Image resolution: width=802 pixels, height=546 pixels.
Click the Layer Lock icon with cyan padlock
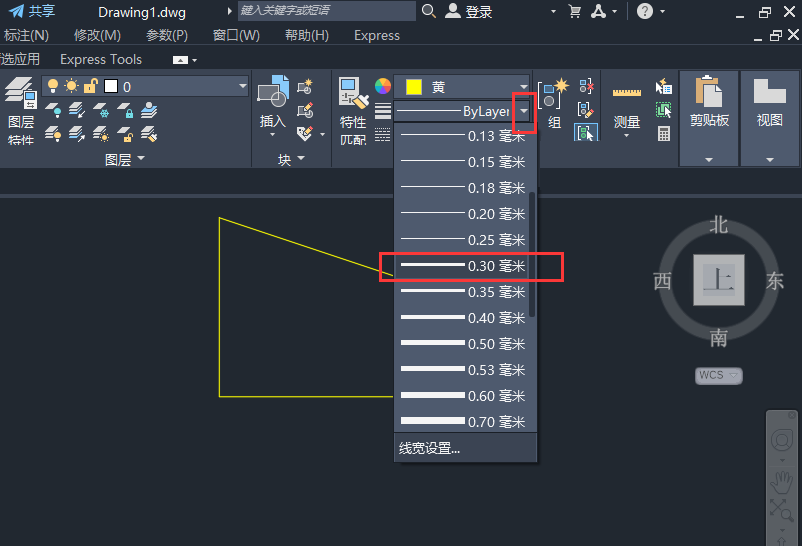point(125,110)
